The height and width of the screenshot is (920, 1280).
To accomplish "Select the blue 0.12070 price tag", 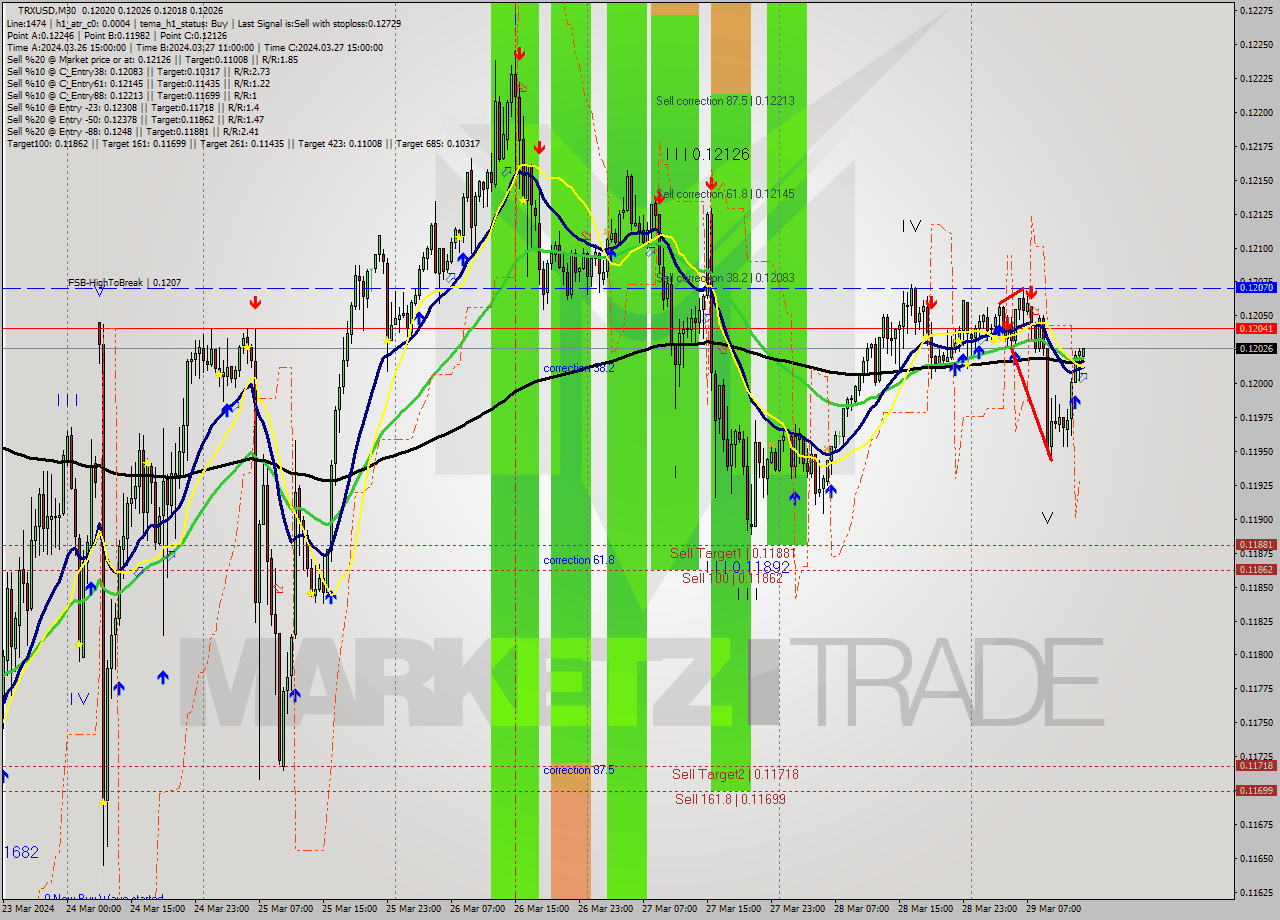I will pyautogui.click(x=1256, y=287).
